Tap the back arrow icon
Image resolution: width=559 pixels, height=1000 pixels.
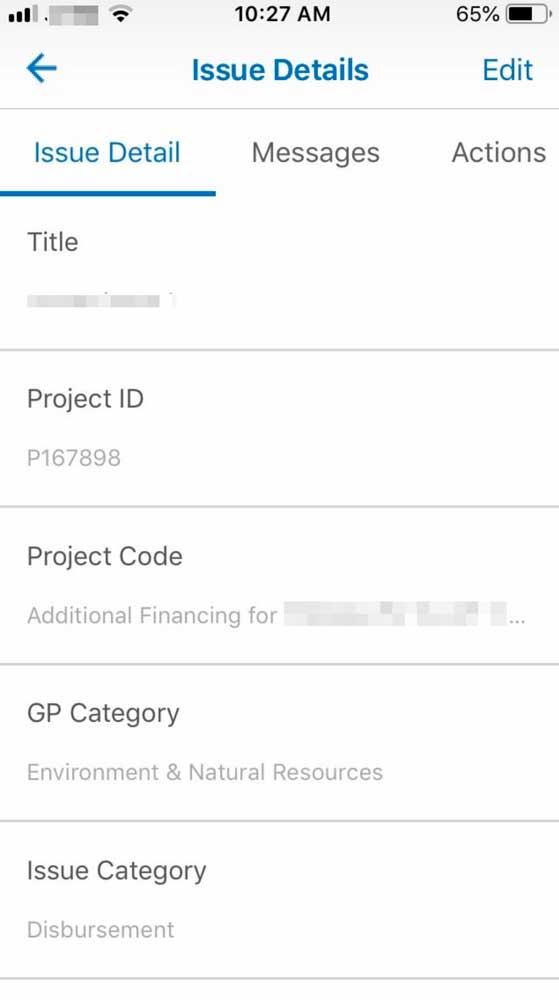[42, 69]
